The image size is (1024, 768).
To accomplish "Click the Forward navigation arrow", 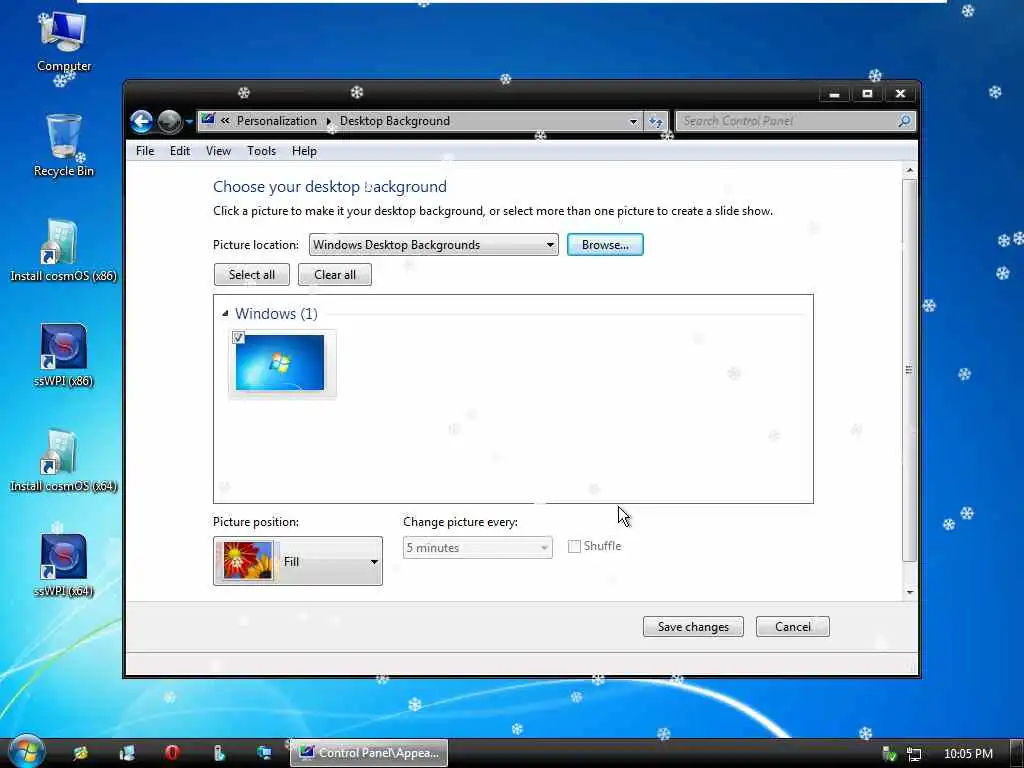I will pos(170,121).
